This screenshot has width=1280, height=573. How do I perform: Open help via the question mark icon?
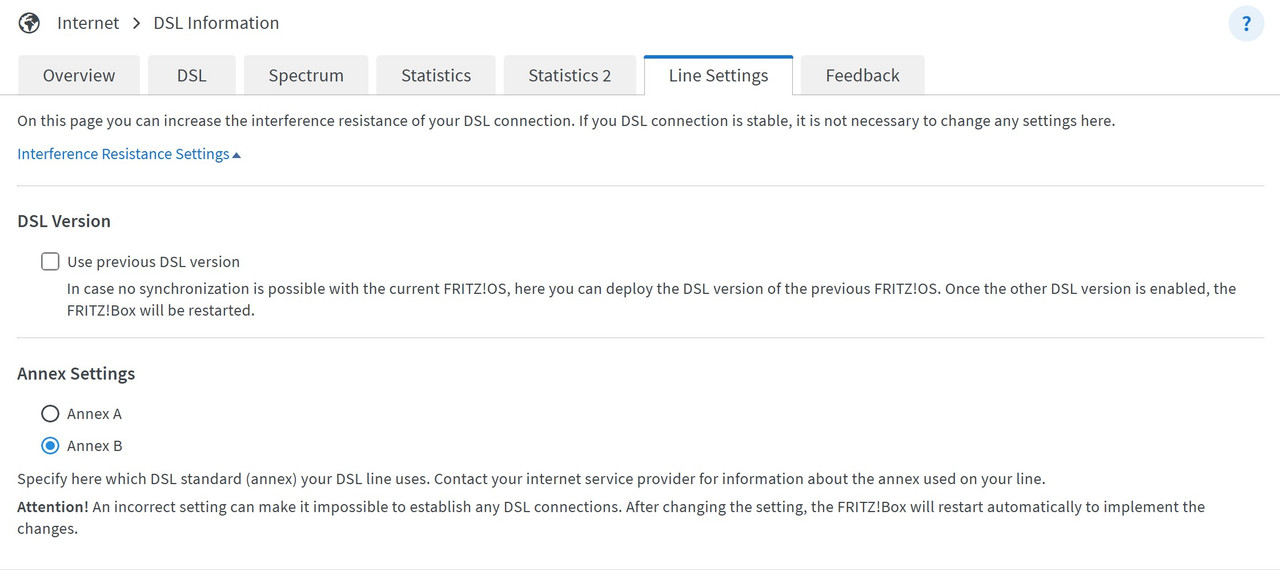click(x=1246, y=24)
